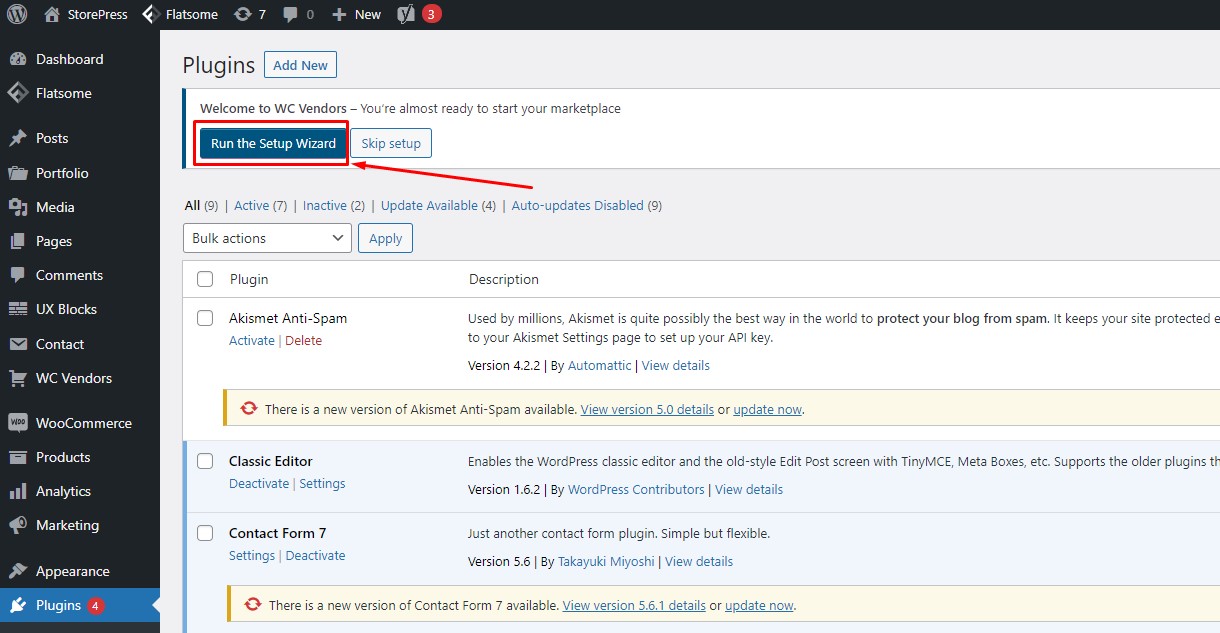Click the Yoast SEO icon with 3 notifications
The width and height of the screenshot is (1220, 633).
pos(407,14)
